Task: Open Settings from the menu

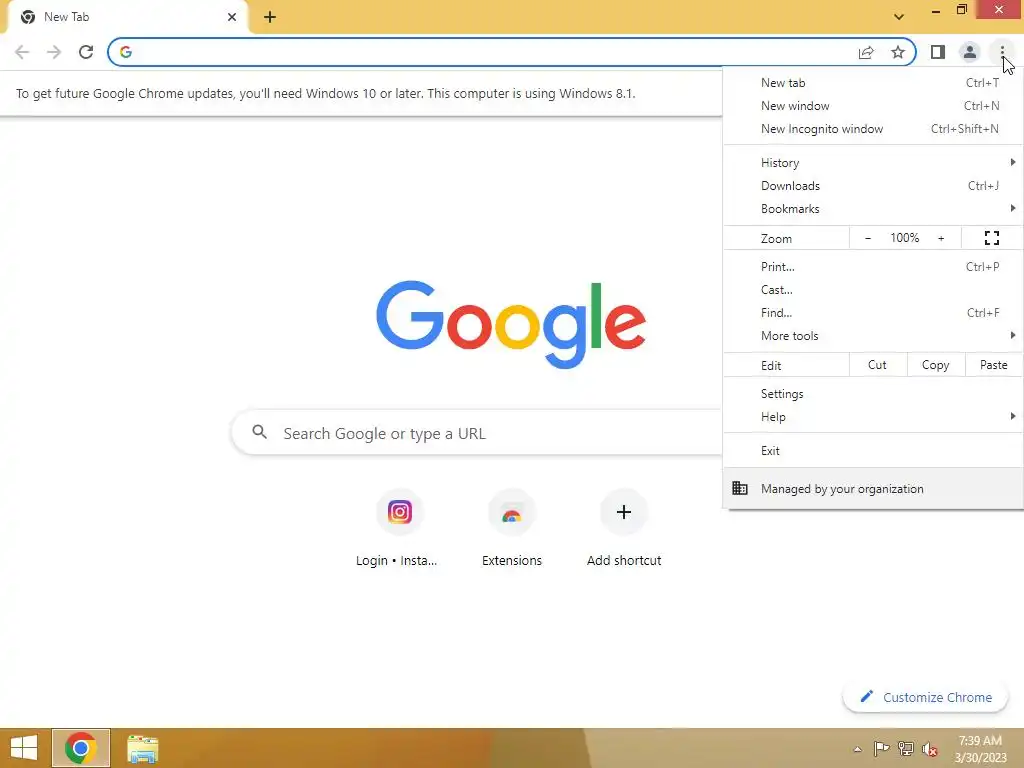Action: point(873,394)
